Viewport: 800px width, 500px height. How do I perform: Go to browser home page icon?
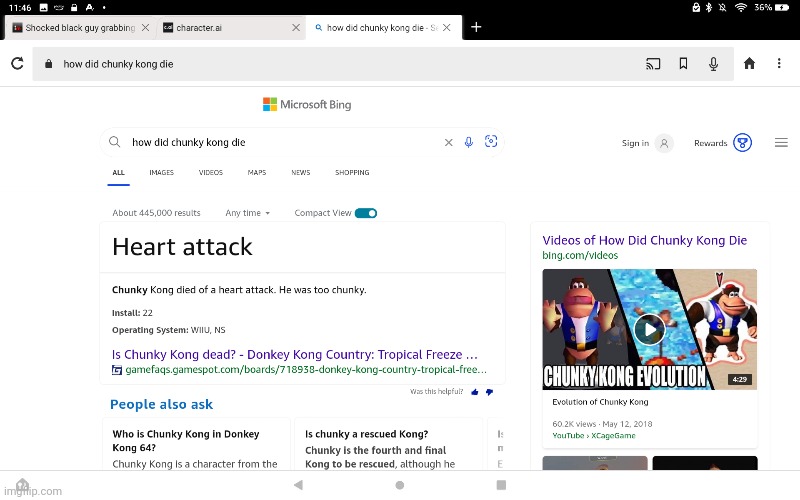tap(749, 63)
